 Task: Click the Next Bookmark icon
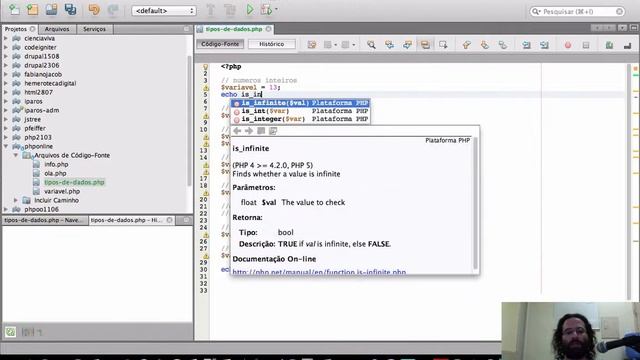click(x=484, y=44)
